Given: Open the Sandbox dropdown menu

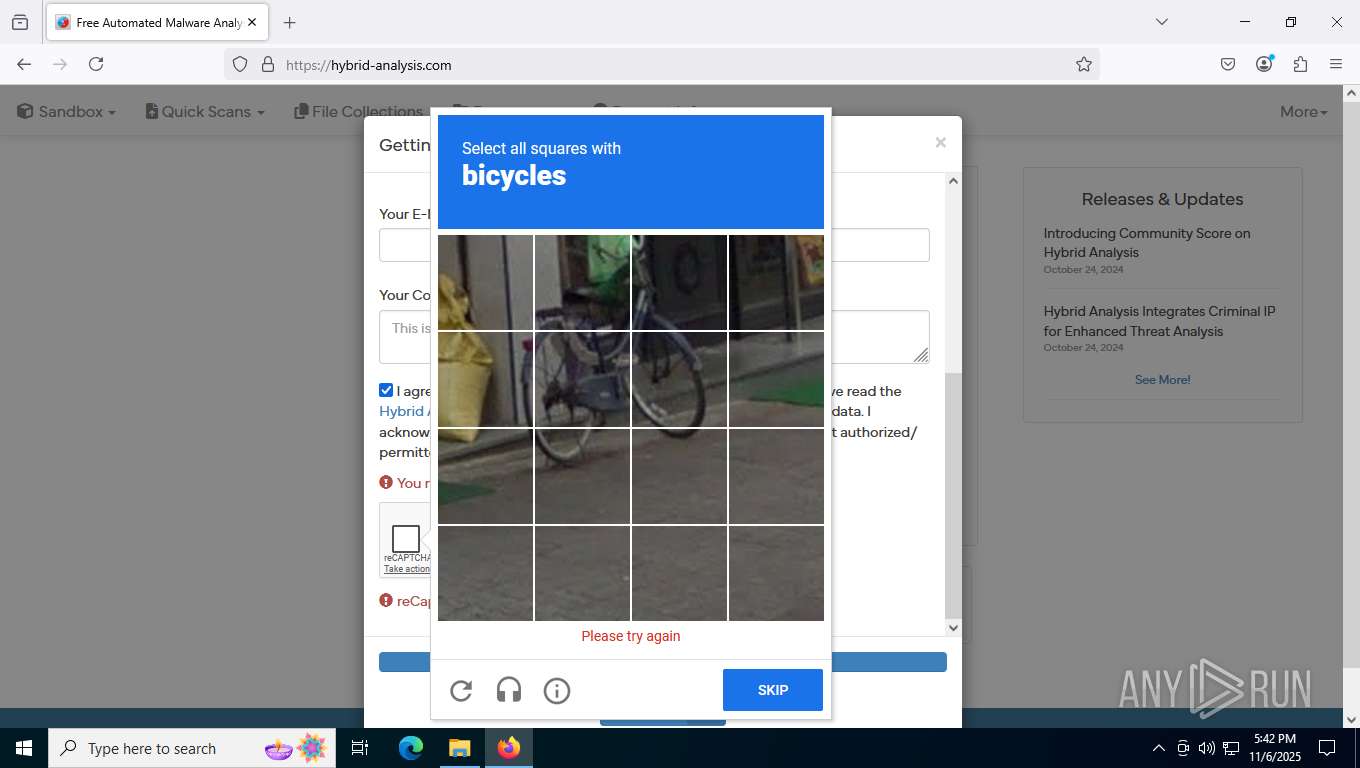Looking at the screenshot, I should click(66, 112).
